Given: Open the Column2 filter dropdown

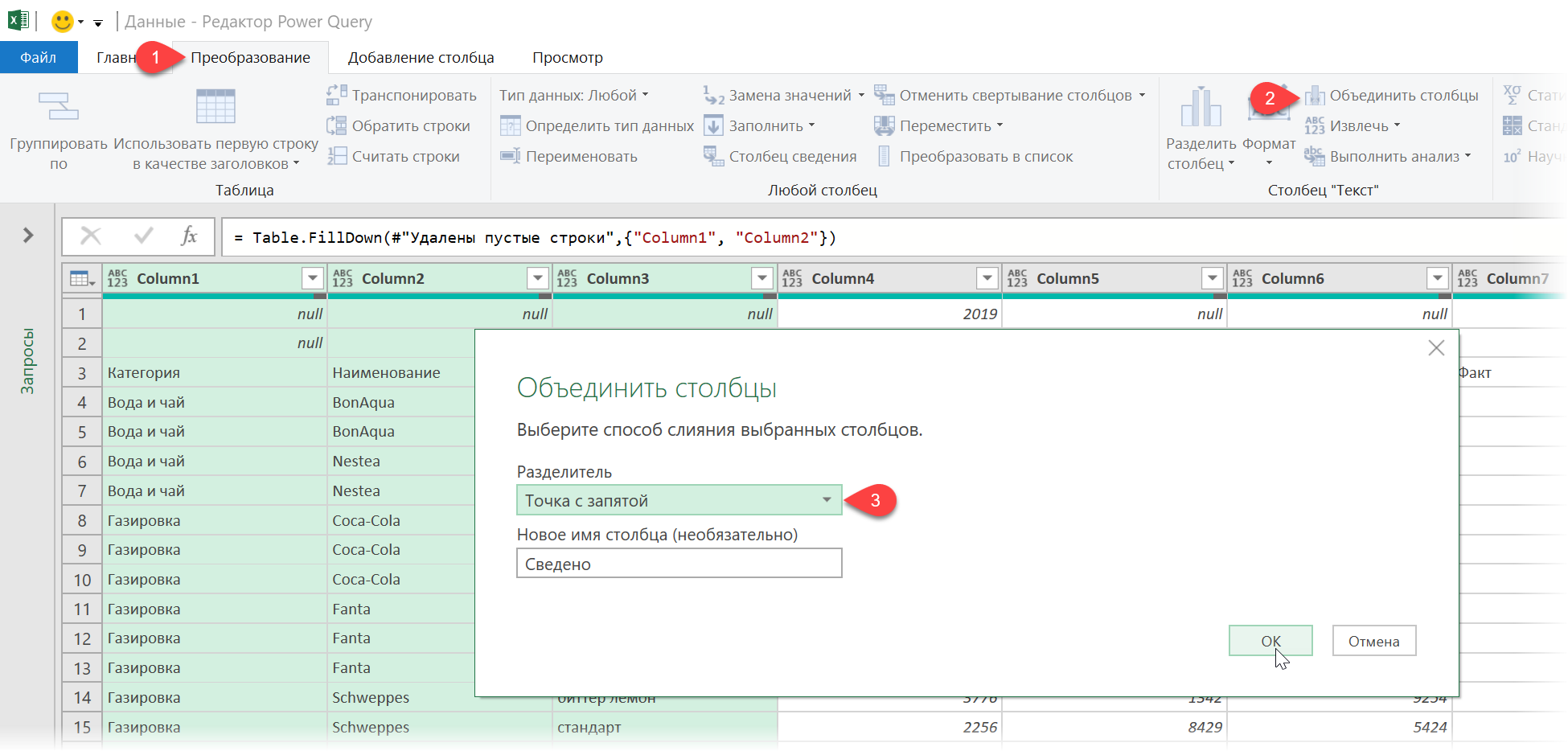Looking at the screenshot, I should click(538, 278).
